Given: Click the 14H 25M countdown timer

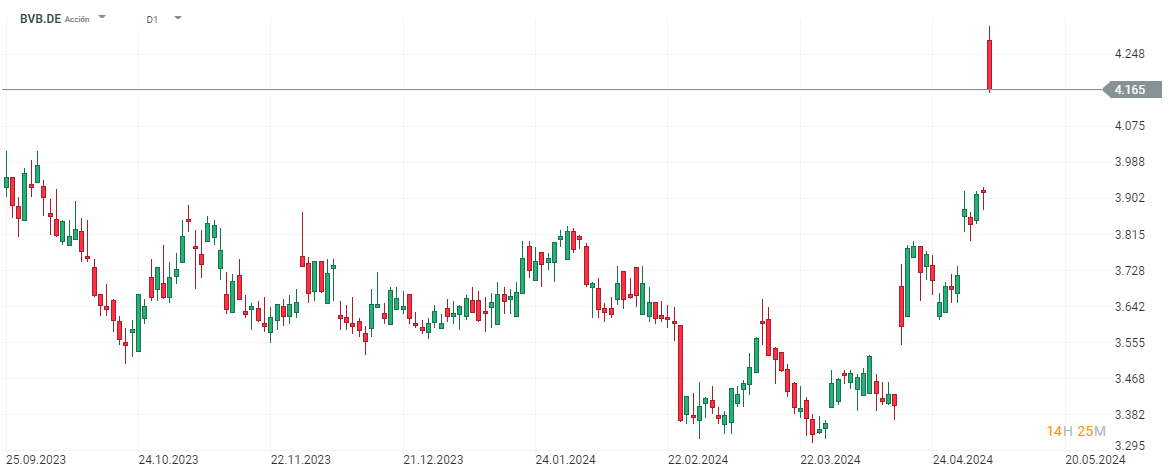Looking at the screenshot, I should [x=1076, y=431].
